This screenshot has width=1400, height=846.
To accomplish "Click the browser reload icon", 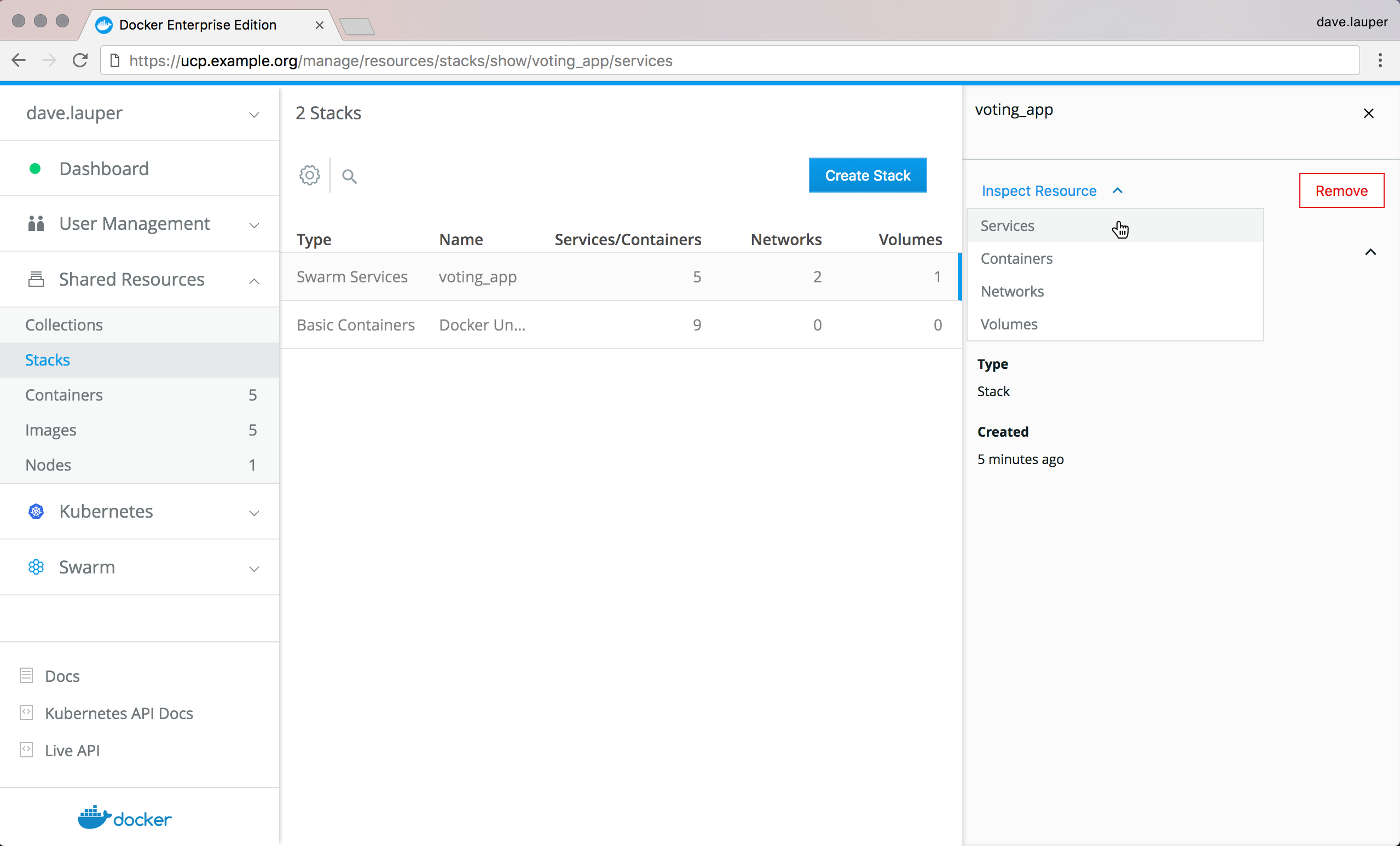I will pyautogui.click(x=80, y=60).
